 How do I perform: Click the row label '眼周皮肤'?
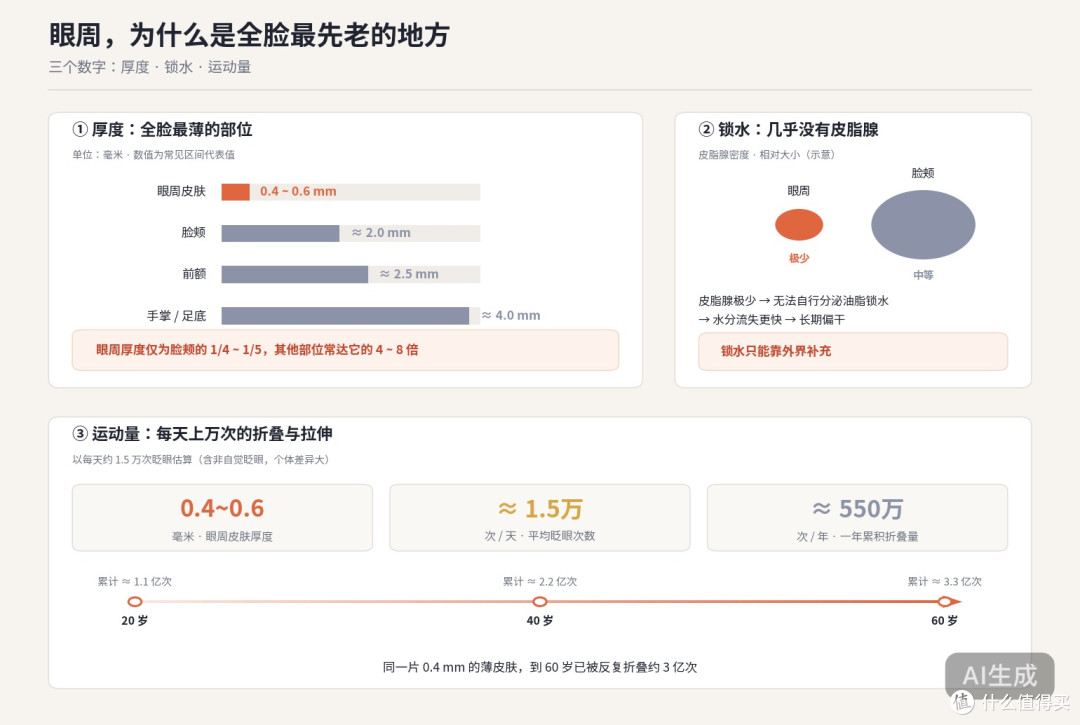pyautogui.click(x=181, y=191)
